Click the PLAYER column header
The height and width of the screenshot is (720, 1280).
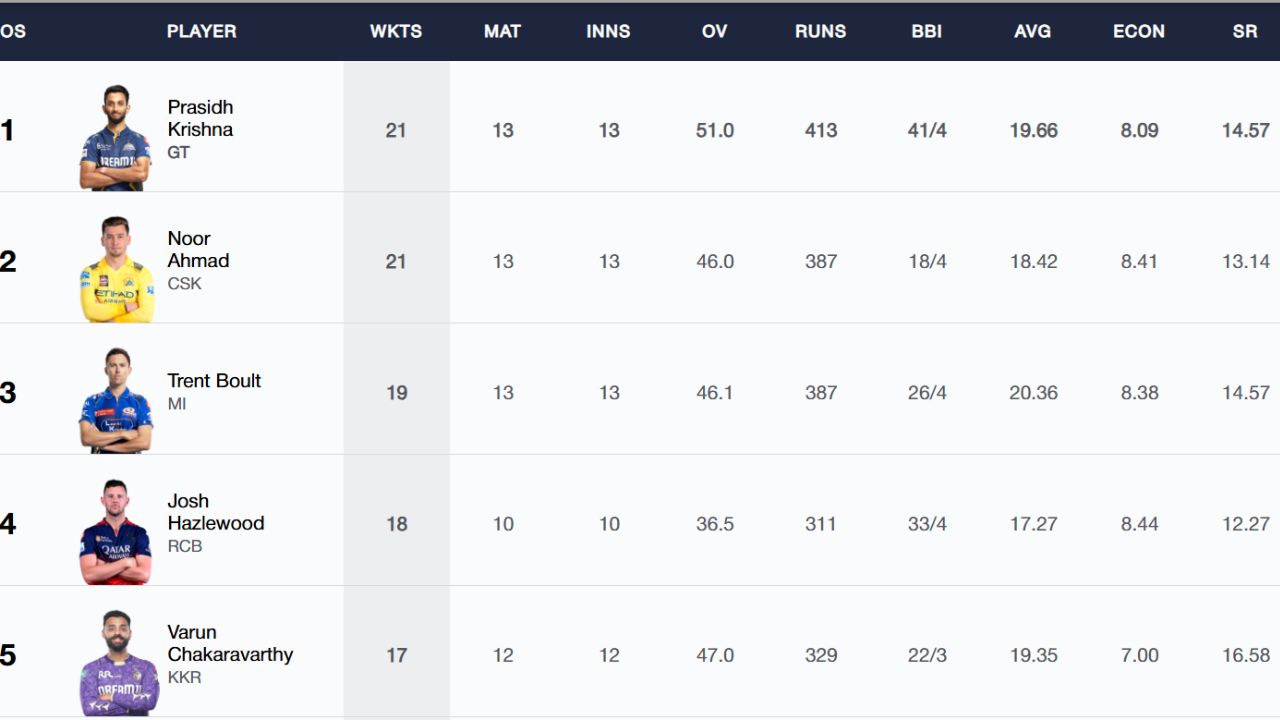[x=202, y=31]
